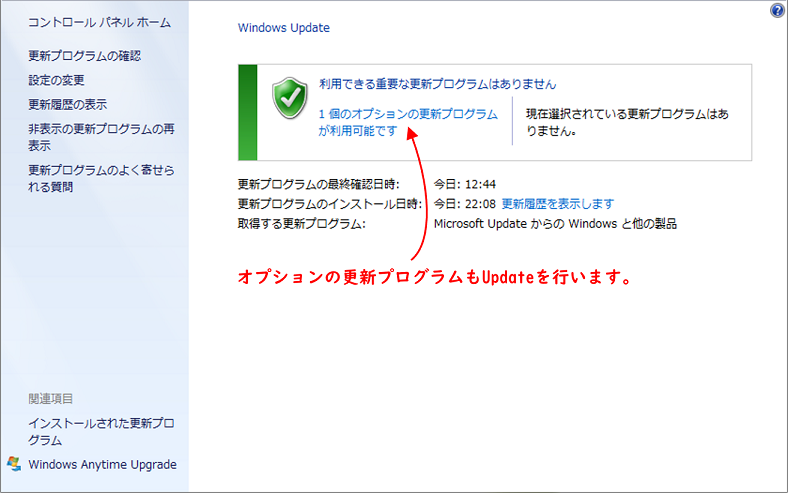Open 1 個のオプションの更新プログラムが利用可能です link
788x493 pixels.
coord(408,122)
